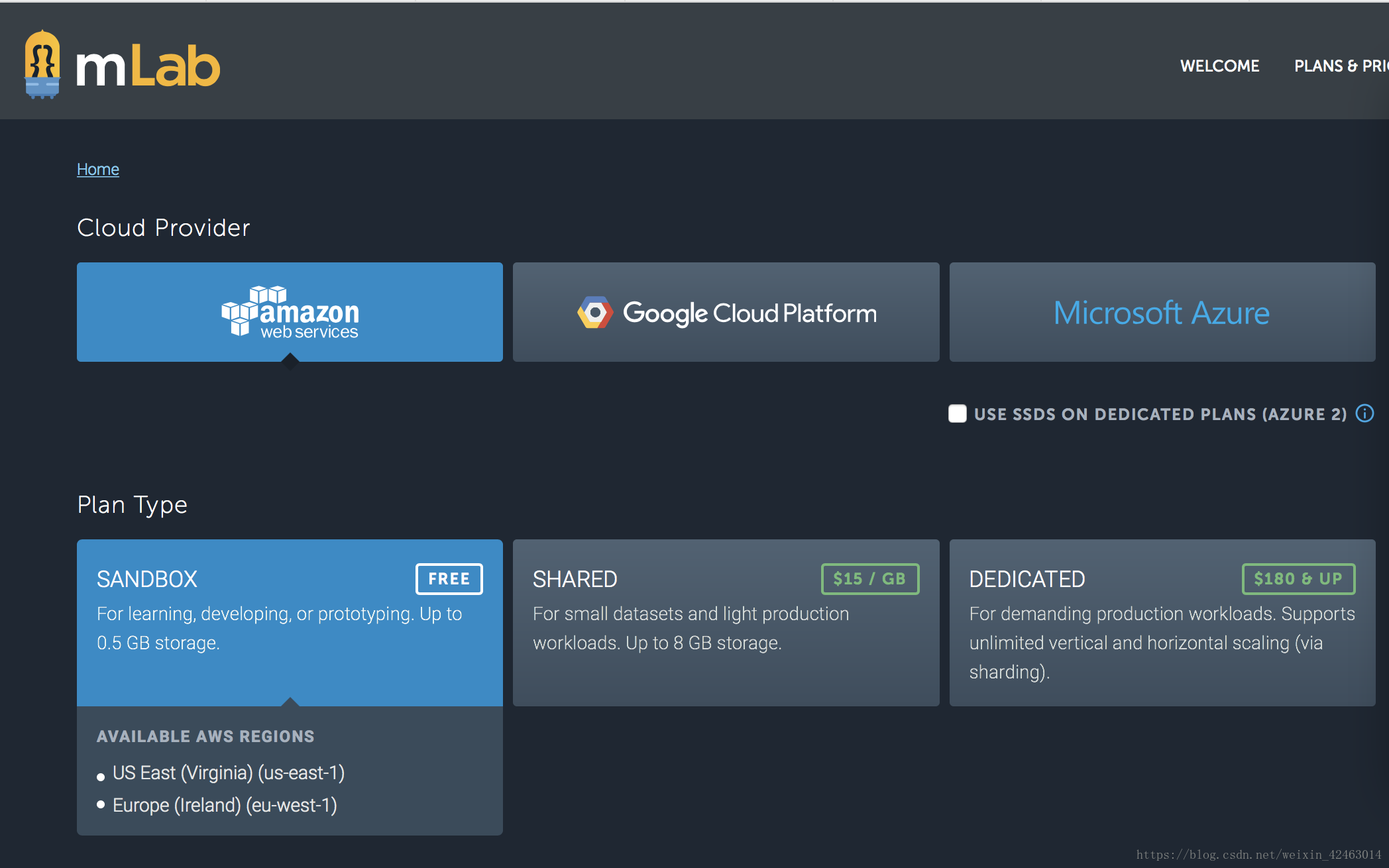Select the Amazon Web Services provider logo
The image size is (1389, 868).
coord(290,312)
